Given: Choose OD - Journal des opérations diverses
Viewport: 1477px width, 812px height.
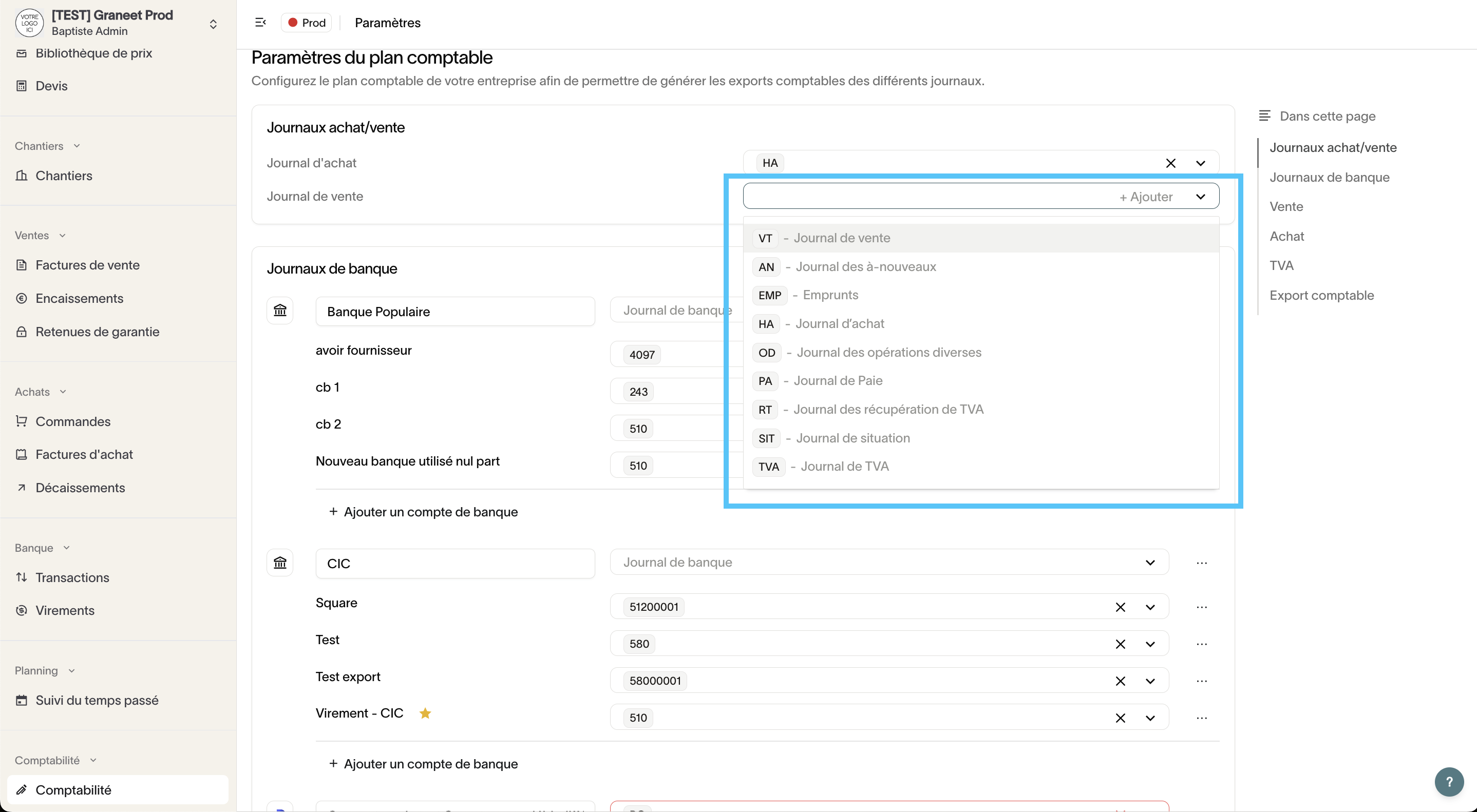Looking at the screenshot, I should (x=888, y=353).
